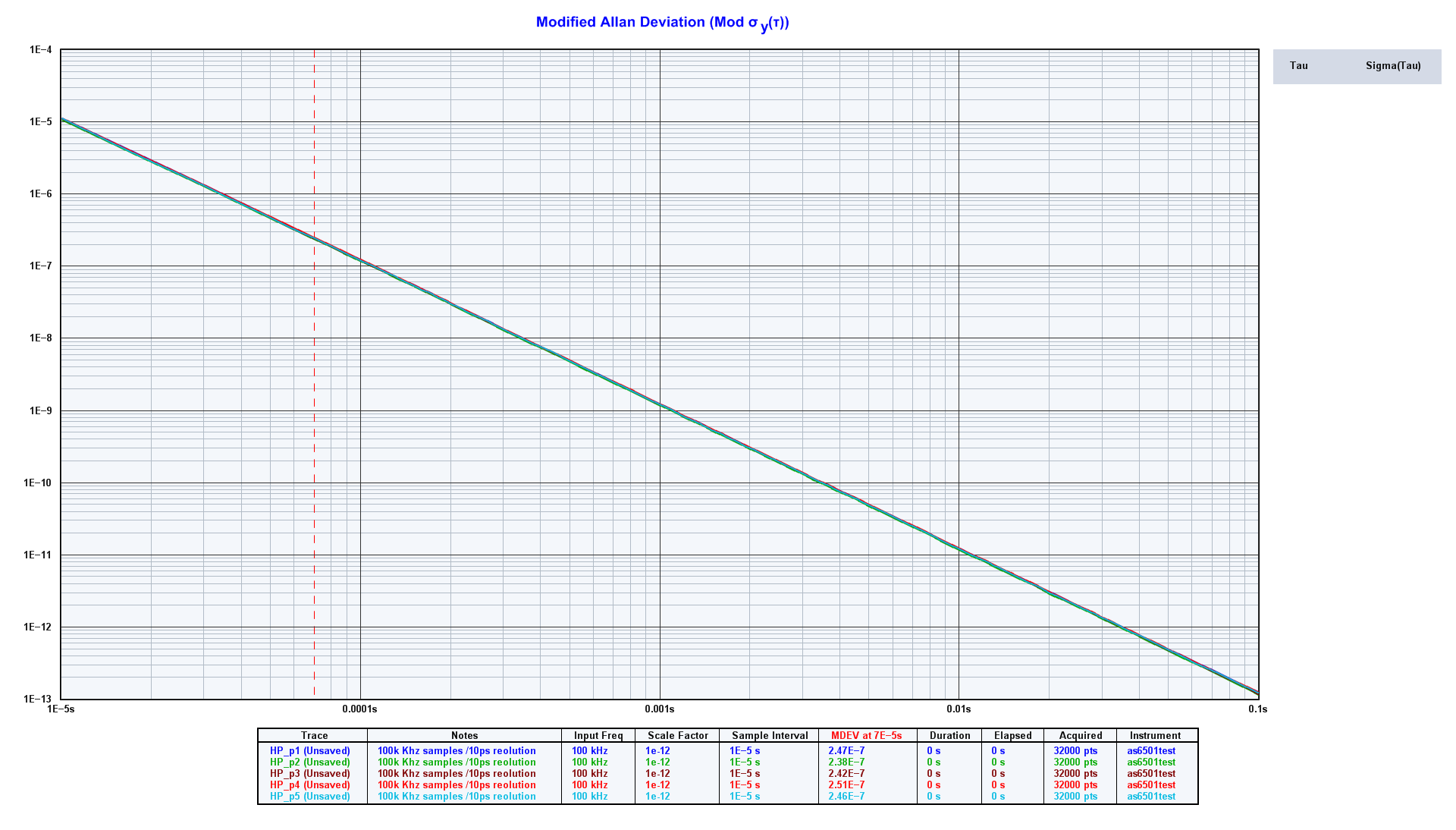Click the Sample Interval column header
Screen dimensions: 1456x830
tap(770, 736)
